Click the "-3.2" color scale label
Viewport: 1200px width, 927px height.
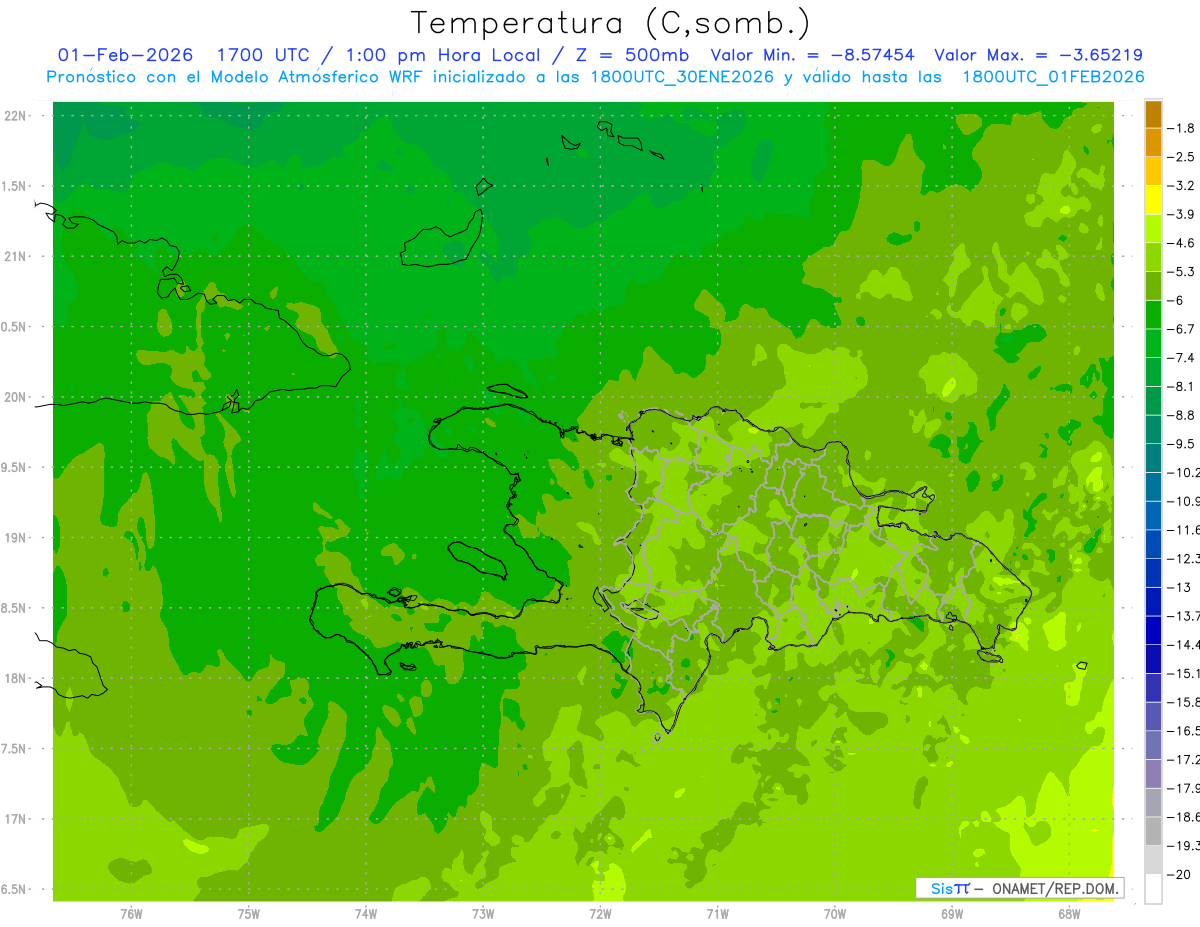tap(1182, 186)
